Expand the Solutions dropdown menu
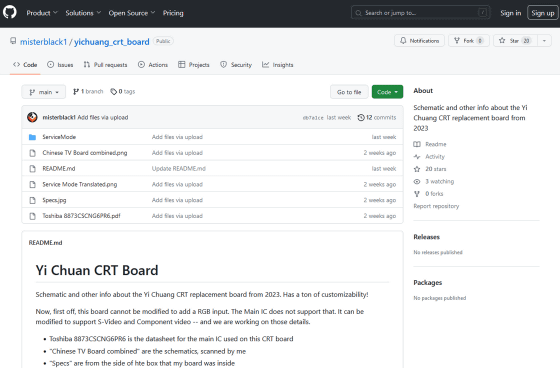 [x=83, y=13]
